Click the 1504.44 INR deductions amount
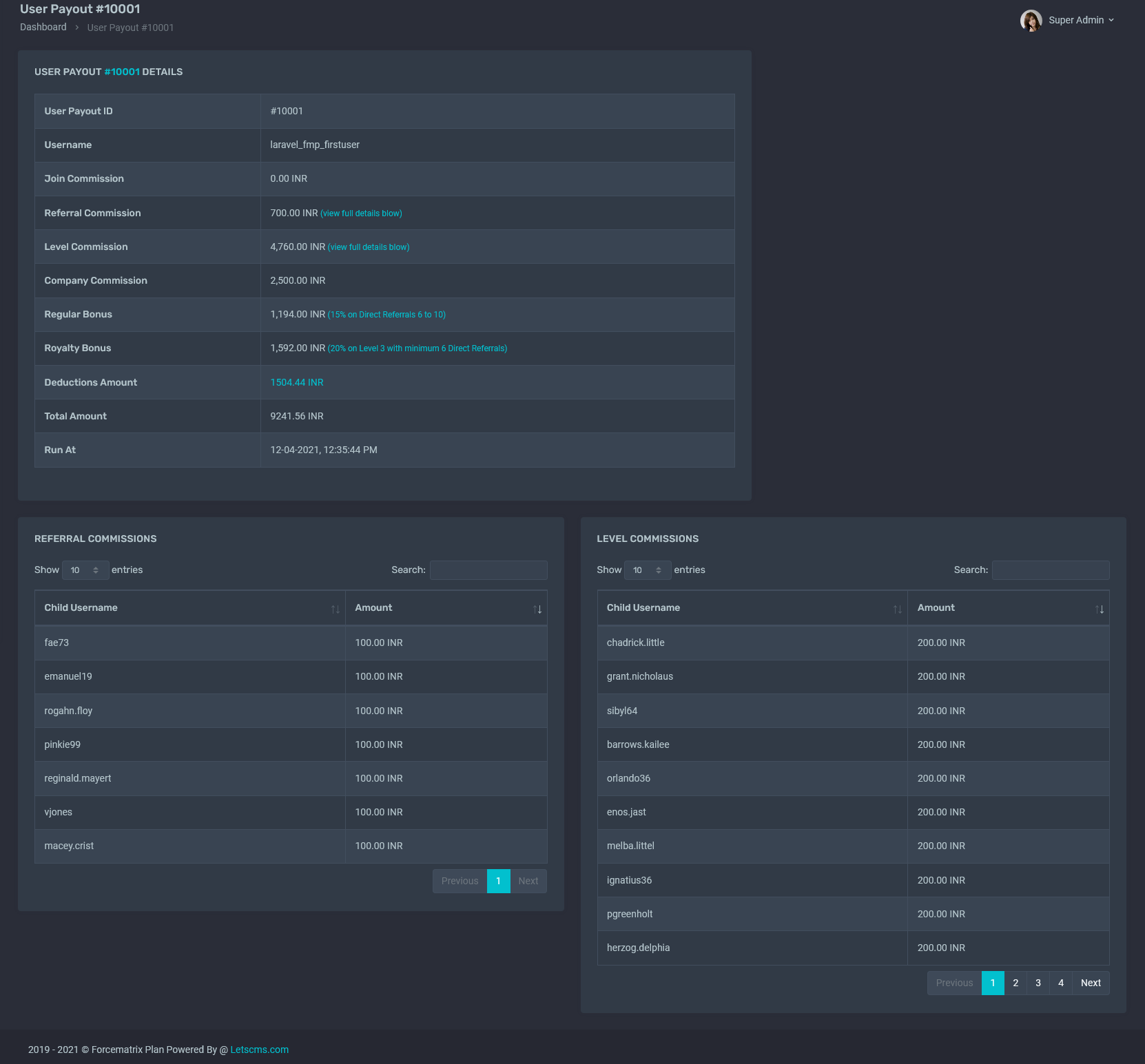 coord(297,382)
